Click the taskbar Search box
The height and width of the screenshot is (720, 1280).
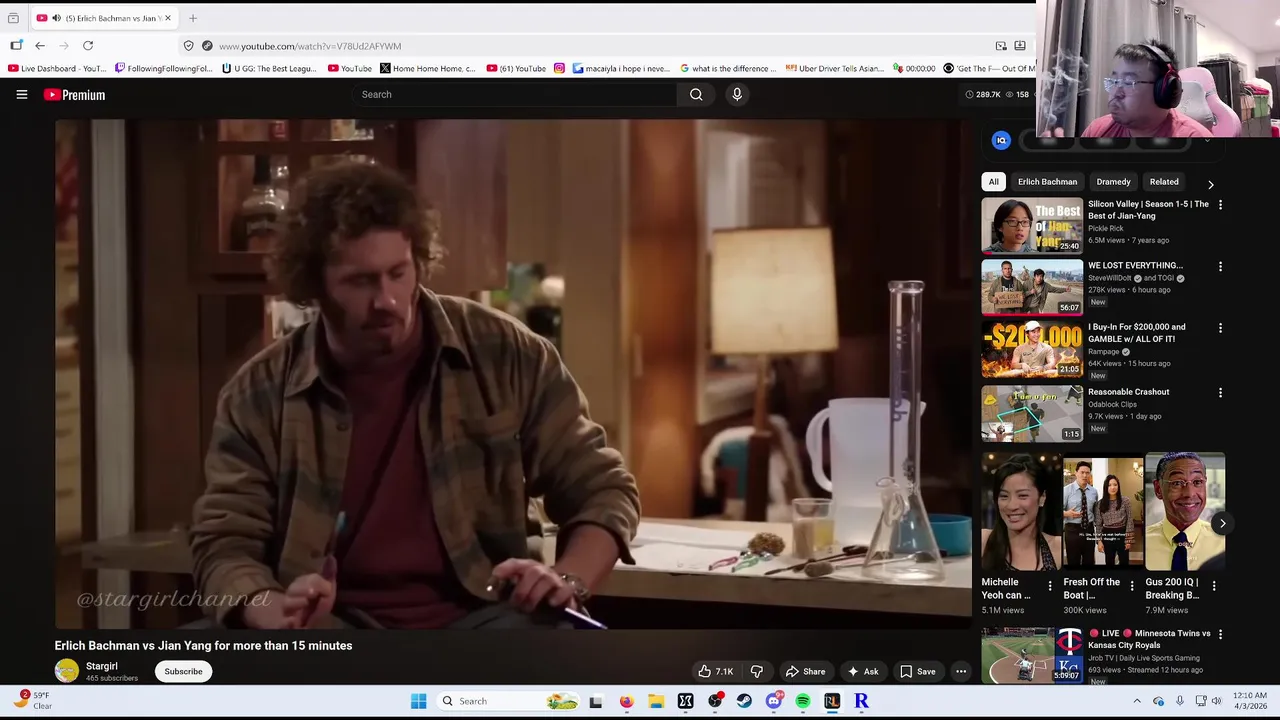(510, 701)
